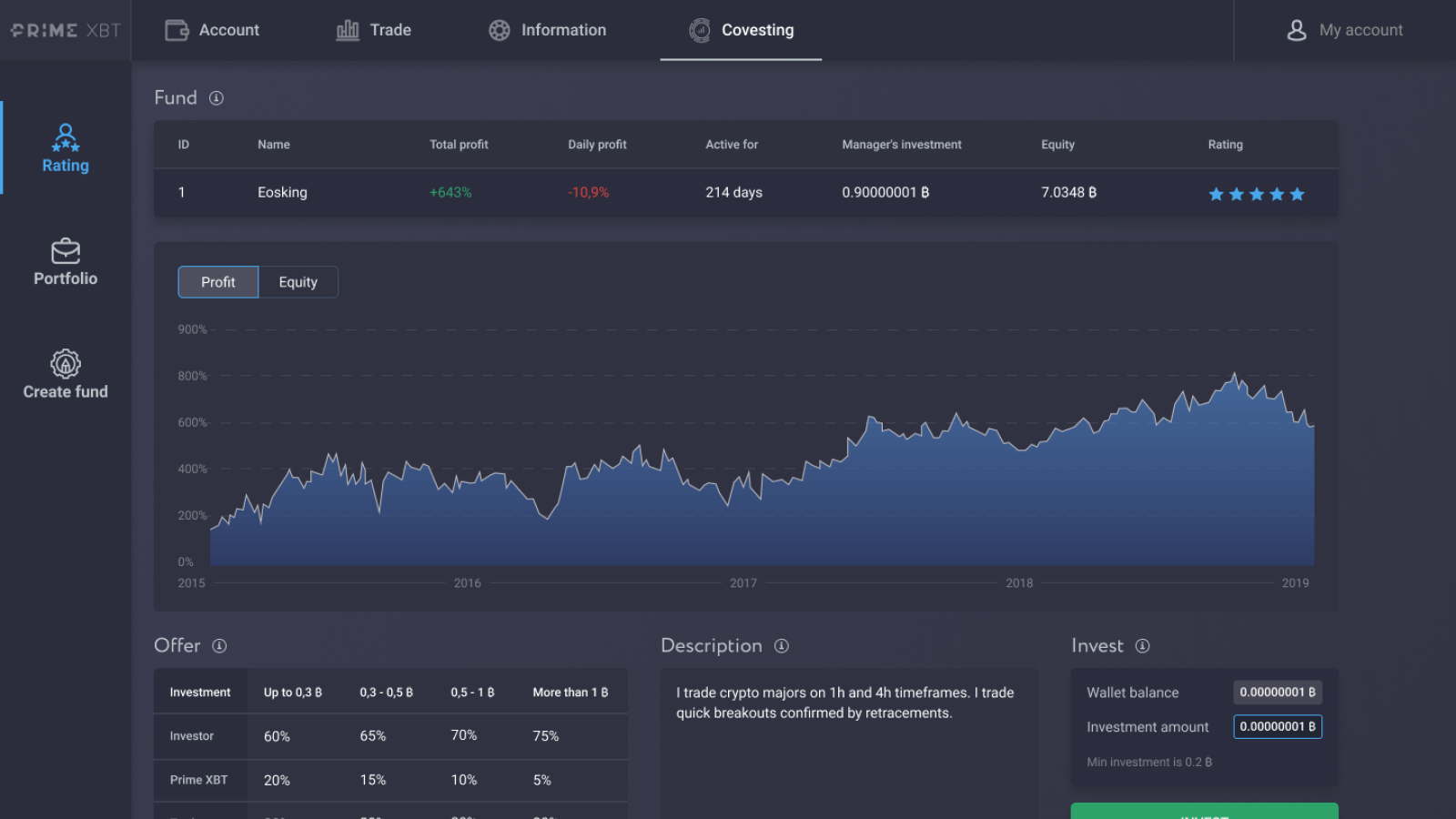The height and width of the screenshot is (819, 1456).
Task: Click the 7.0348 equity value
Action: point(1068,193)
